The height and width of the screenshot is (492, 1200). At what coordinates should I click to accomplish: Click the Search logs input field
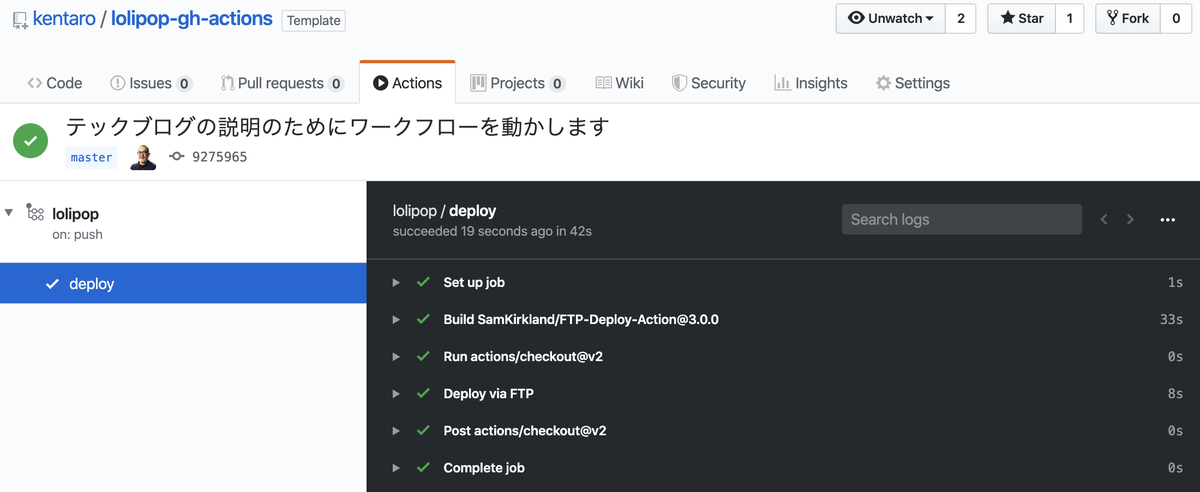(962, 219)
